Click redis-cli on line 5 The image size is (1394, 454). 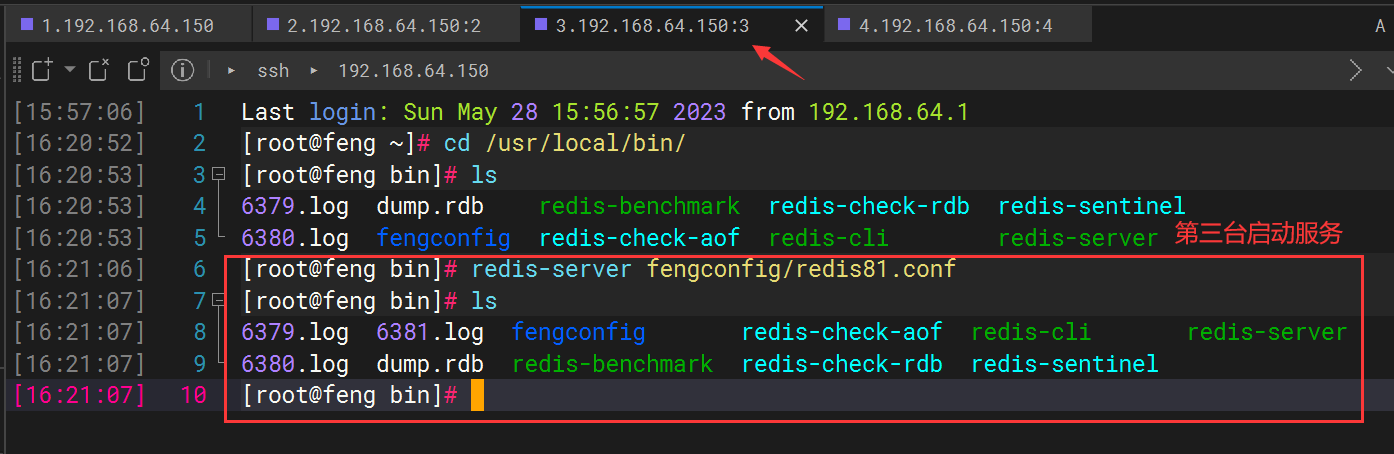click(828, 238)
